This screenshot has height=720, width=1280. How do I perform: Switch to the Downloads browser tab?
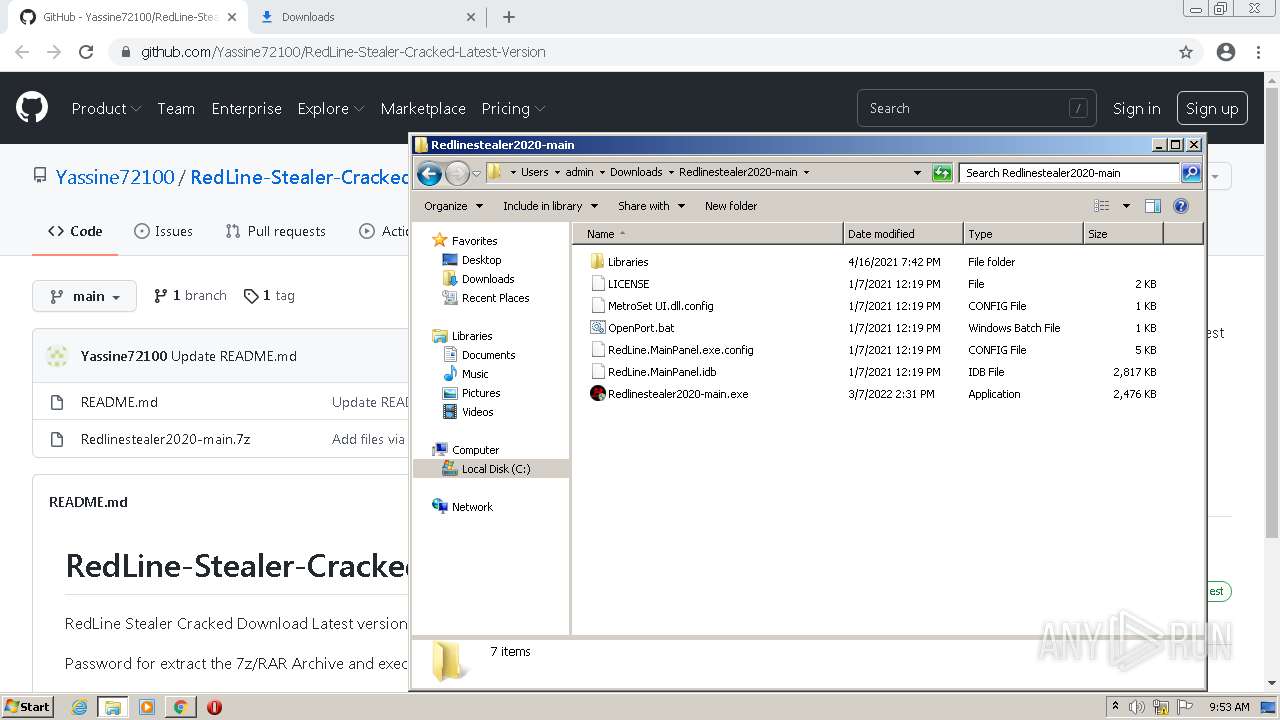pyautogui.click(x=366, y=17)
